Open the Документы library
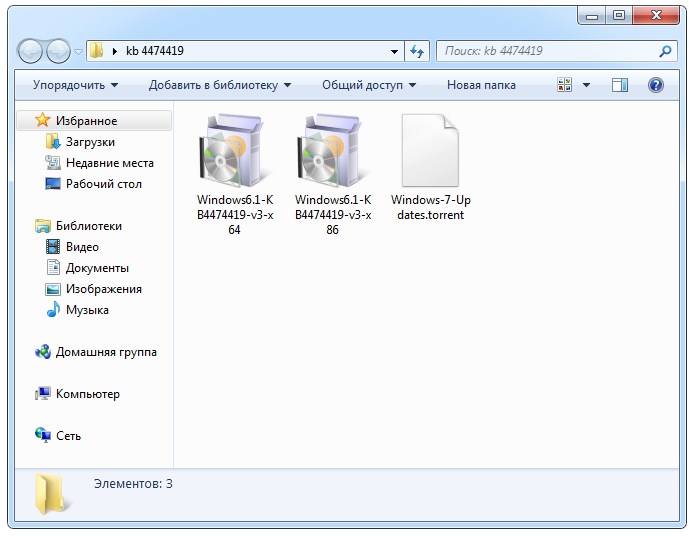The width and height of the screenshot is (689, 536). tap(97, 268)
